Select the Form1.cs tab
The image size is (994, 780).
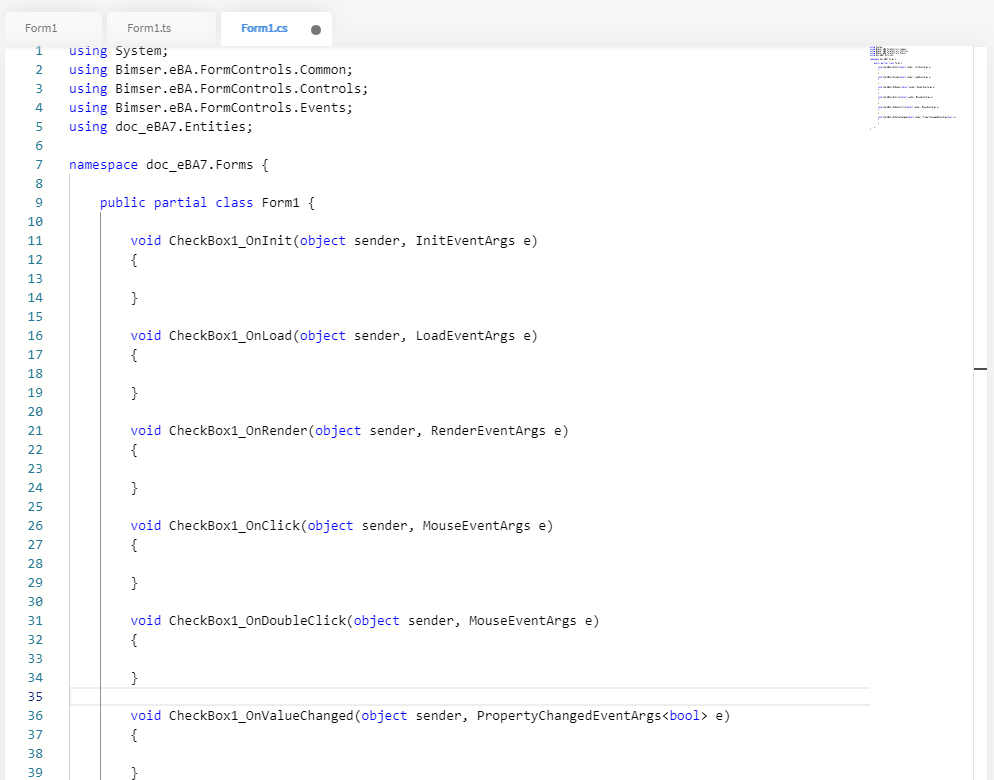(x=264, y=28)
